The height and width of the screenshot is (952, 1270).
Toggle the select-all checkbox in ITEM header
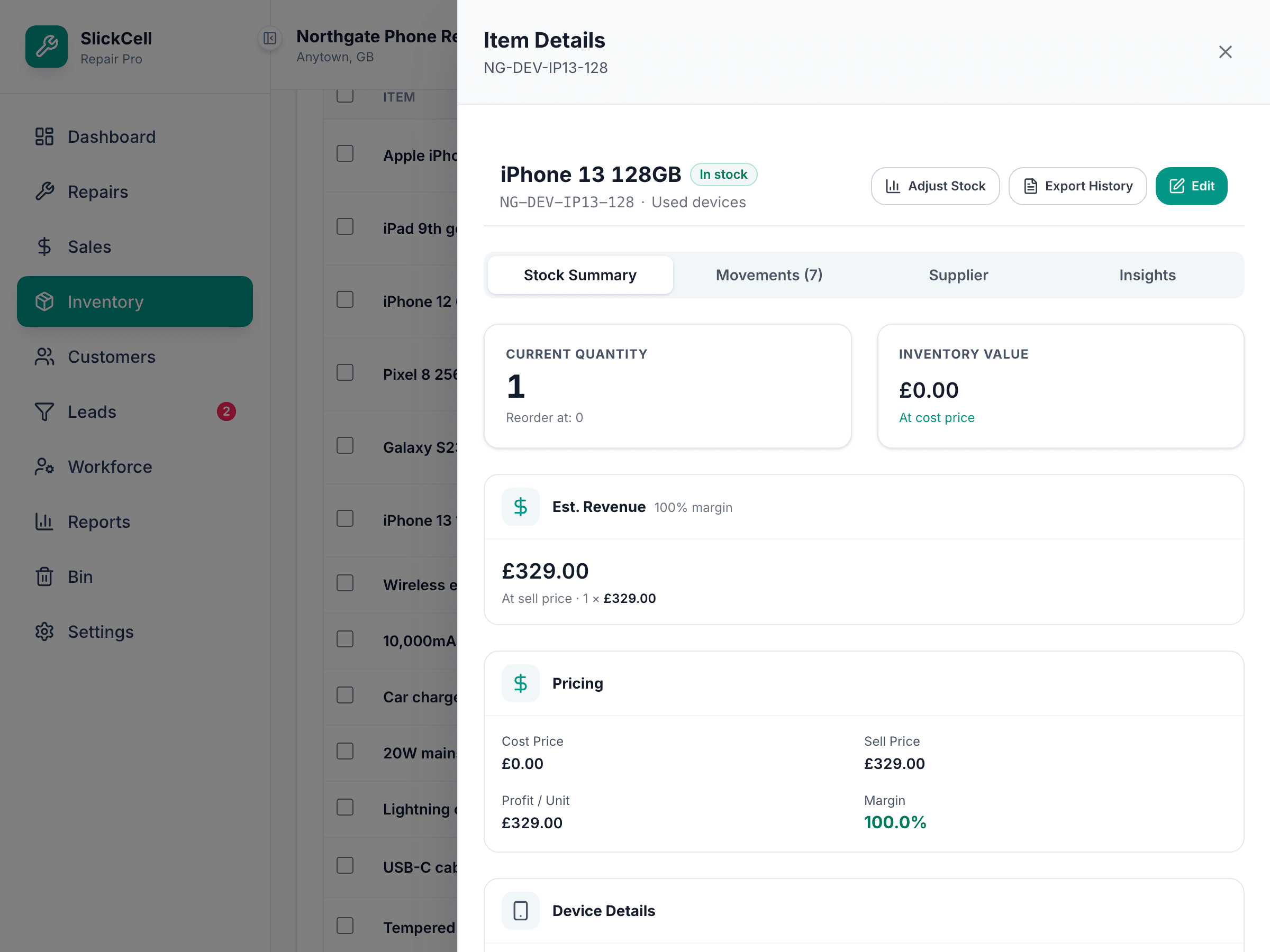[345, 95]
